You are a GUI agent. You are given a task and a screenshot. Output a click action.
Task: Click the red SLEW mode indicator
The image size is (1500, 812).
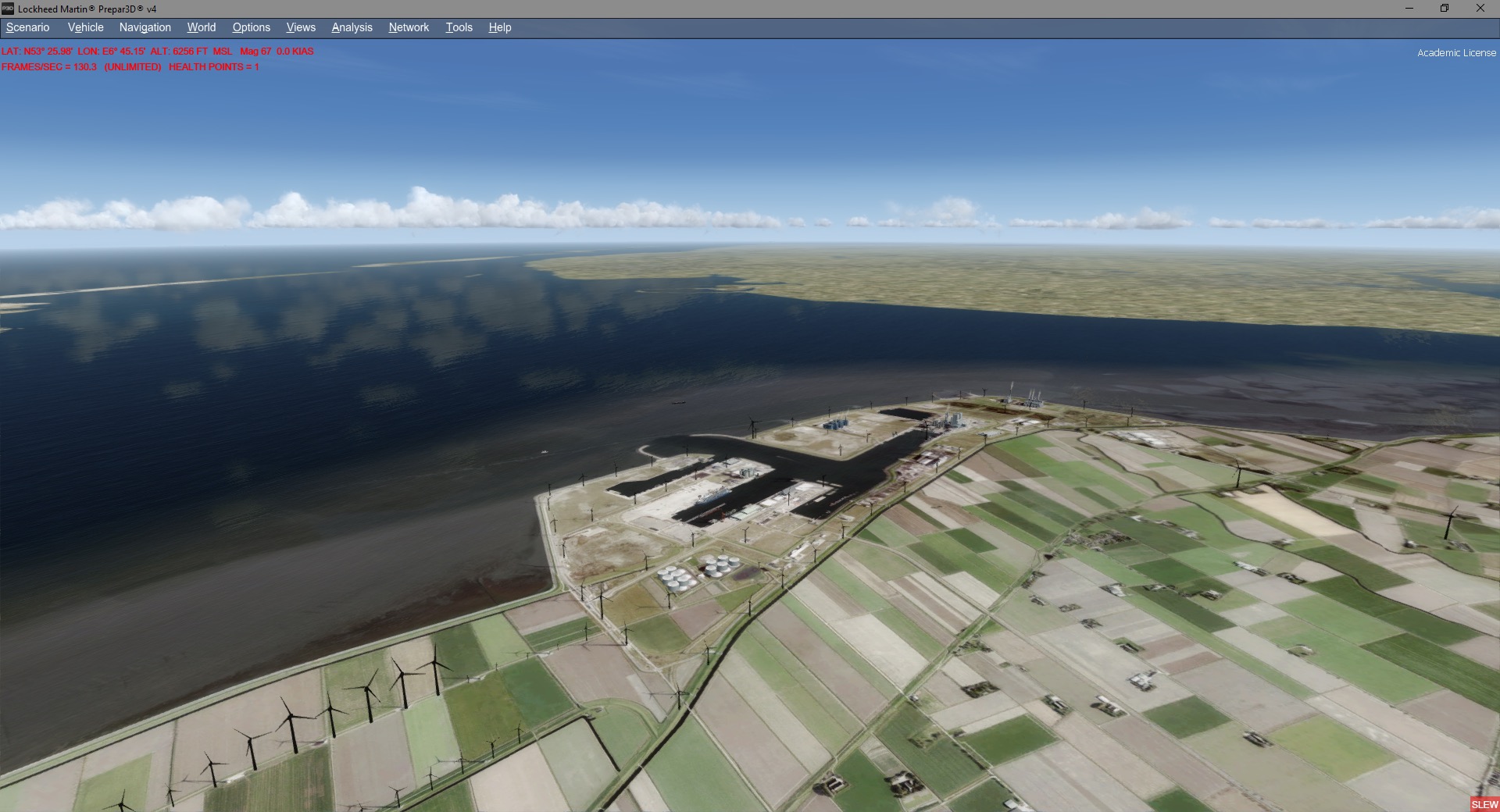1484,804
